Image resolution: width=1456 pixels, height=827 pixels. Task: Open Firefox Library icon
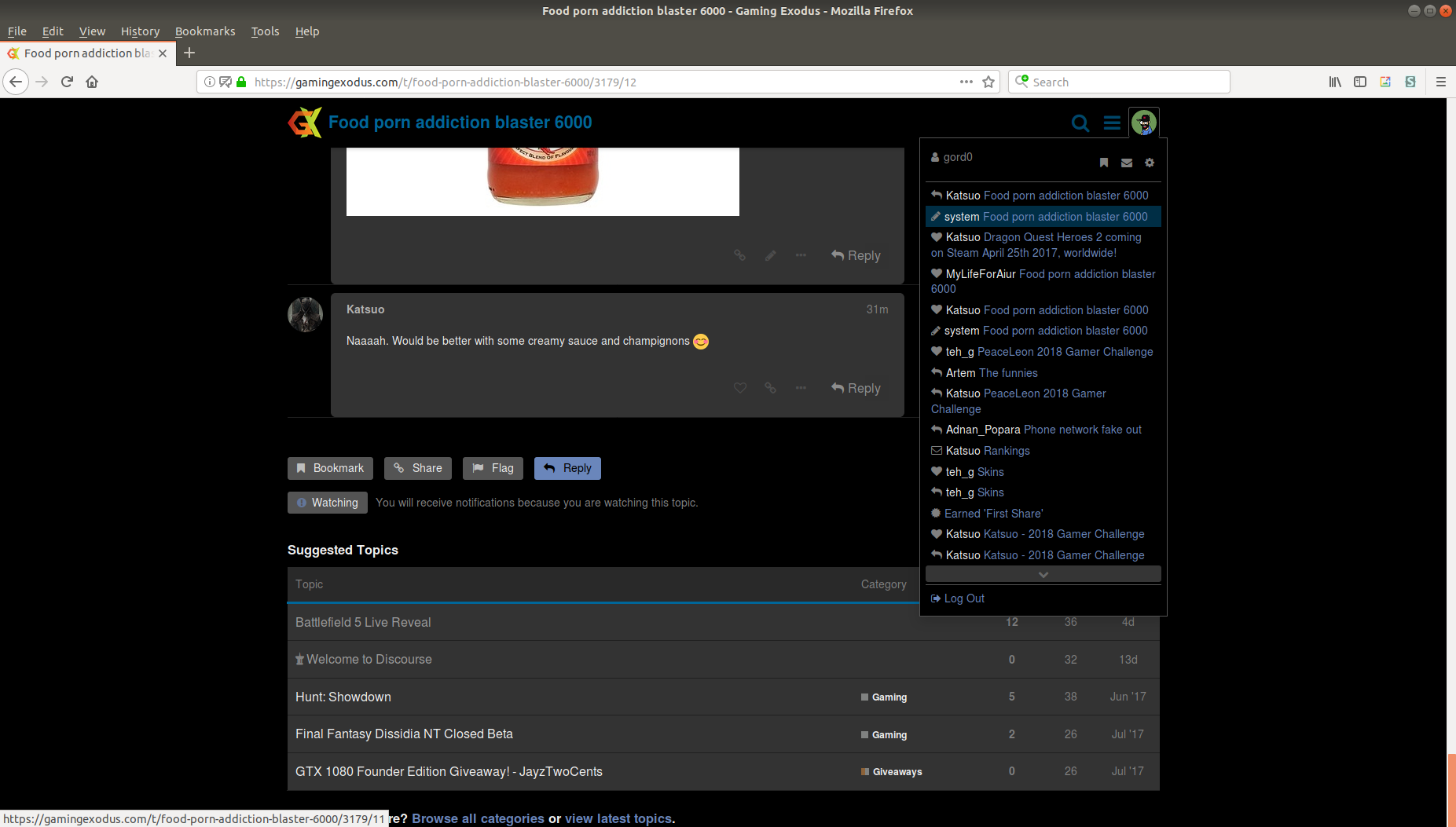1335,82
